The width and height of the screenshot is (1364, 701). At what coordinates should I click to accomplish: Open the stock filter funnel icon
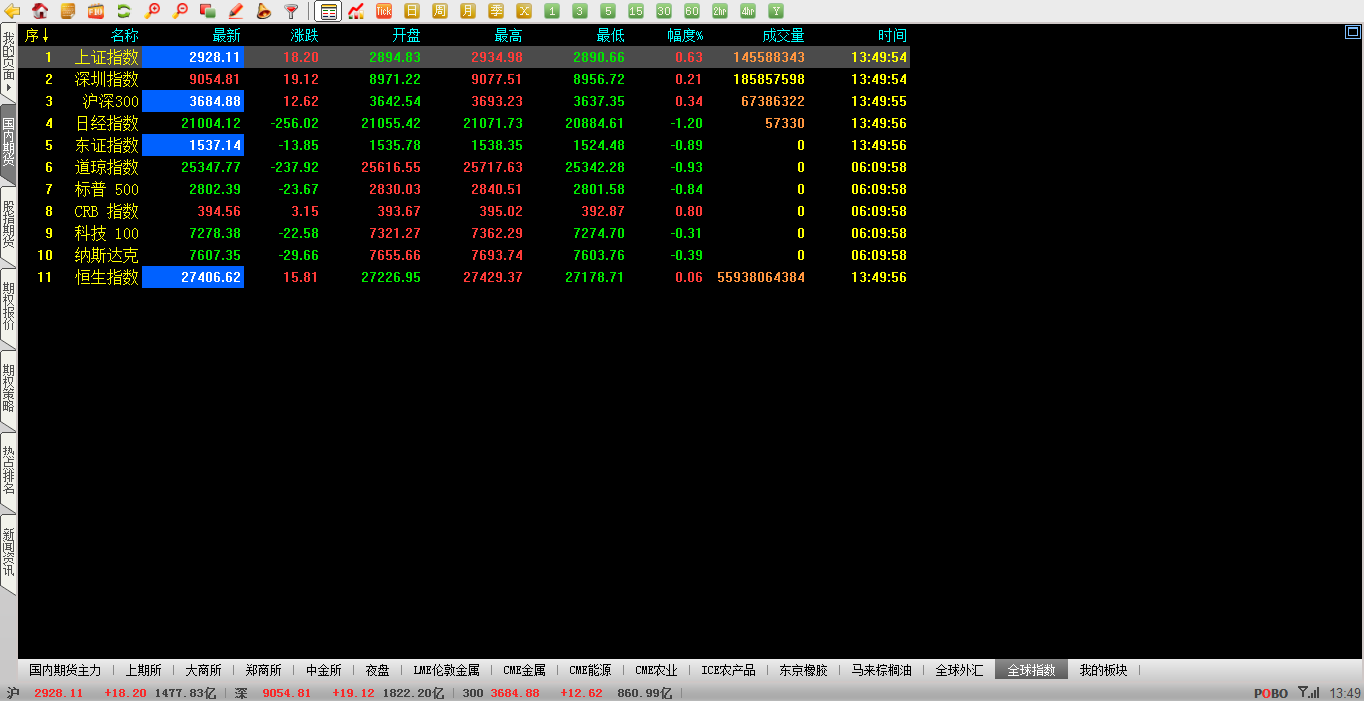point(290,11)
